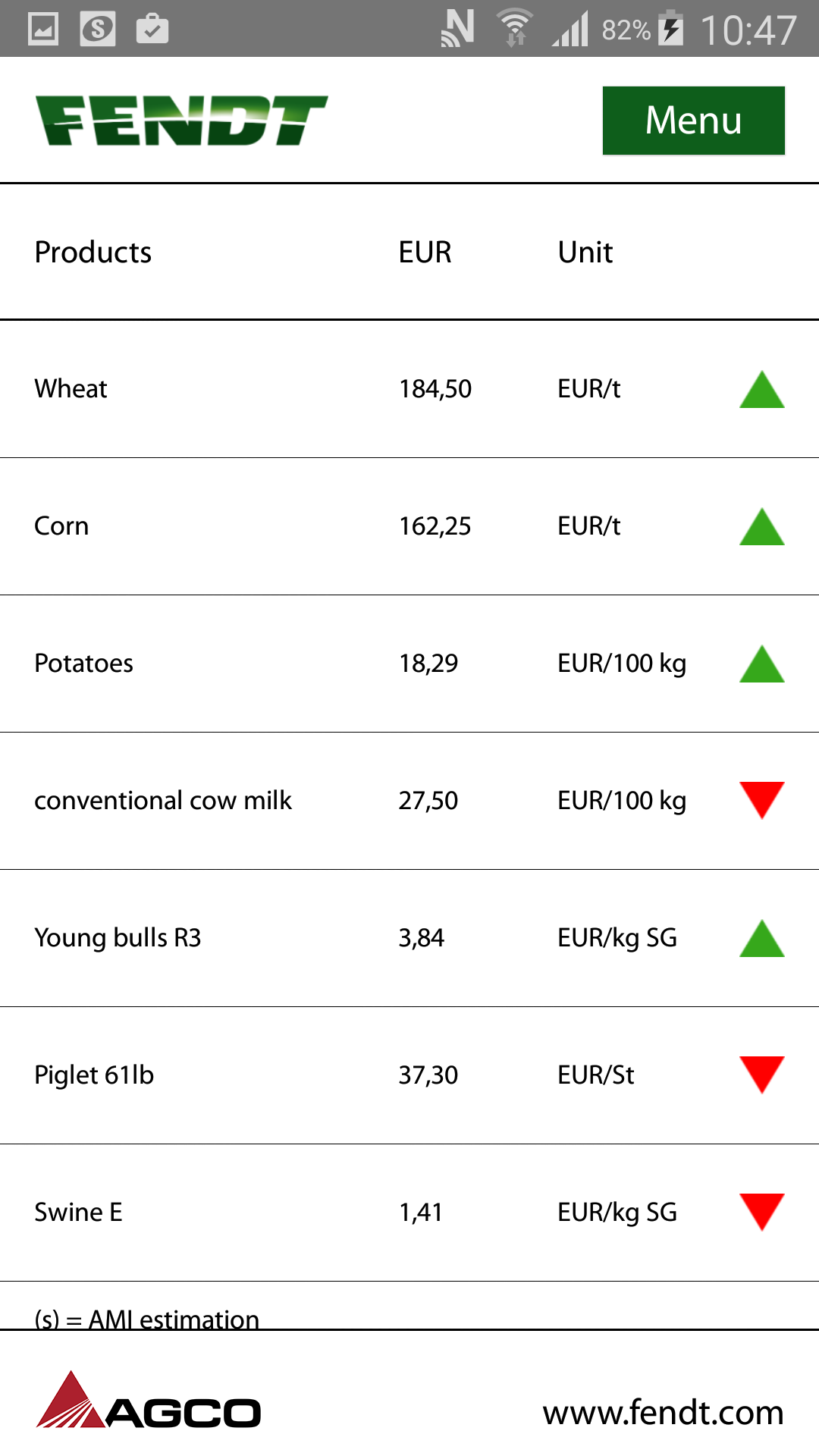Image resolution: width=819 pixels, height=1456 pixels.
Task: Open the green Menu button
Action: [693, 121]
